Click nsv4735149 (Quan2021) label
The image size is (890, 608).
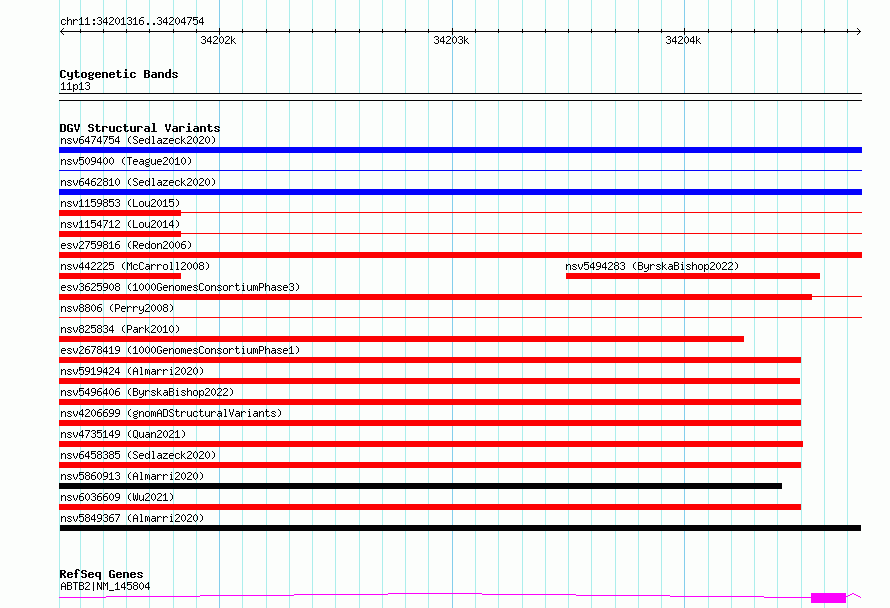[x=123, y=434]
